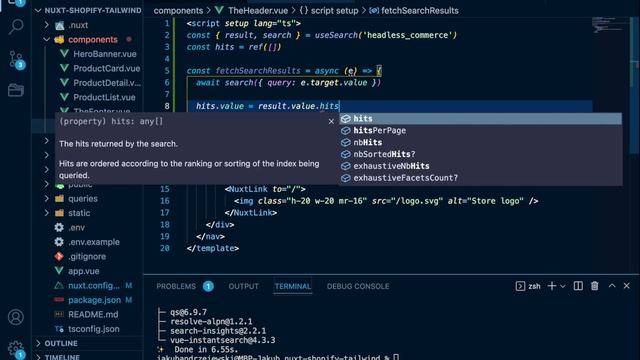
Task: Select the hits autocomplete suggestion
Action: [x=480, y=118]
